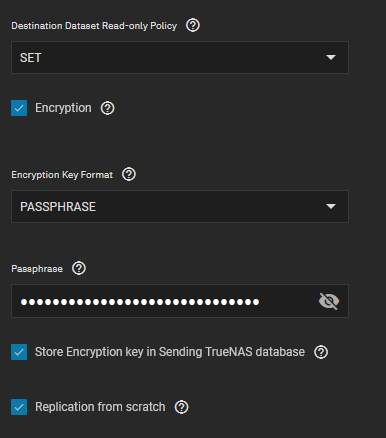Select the SET value text
Screen dimensions: 386x438
(31, 58)
